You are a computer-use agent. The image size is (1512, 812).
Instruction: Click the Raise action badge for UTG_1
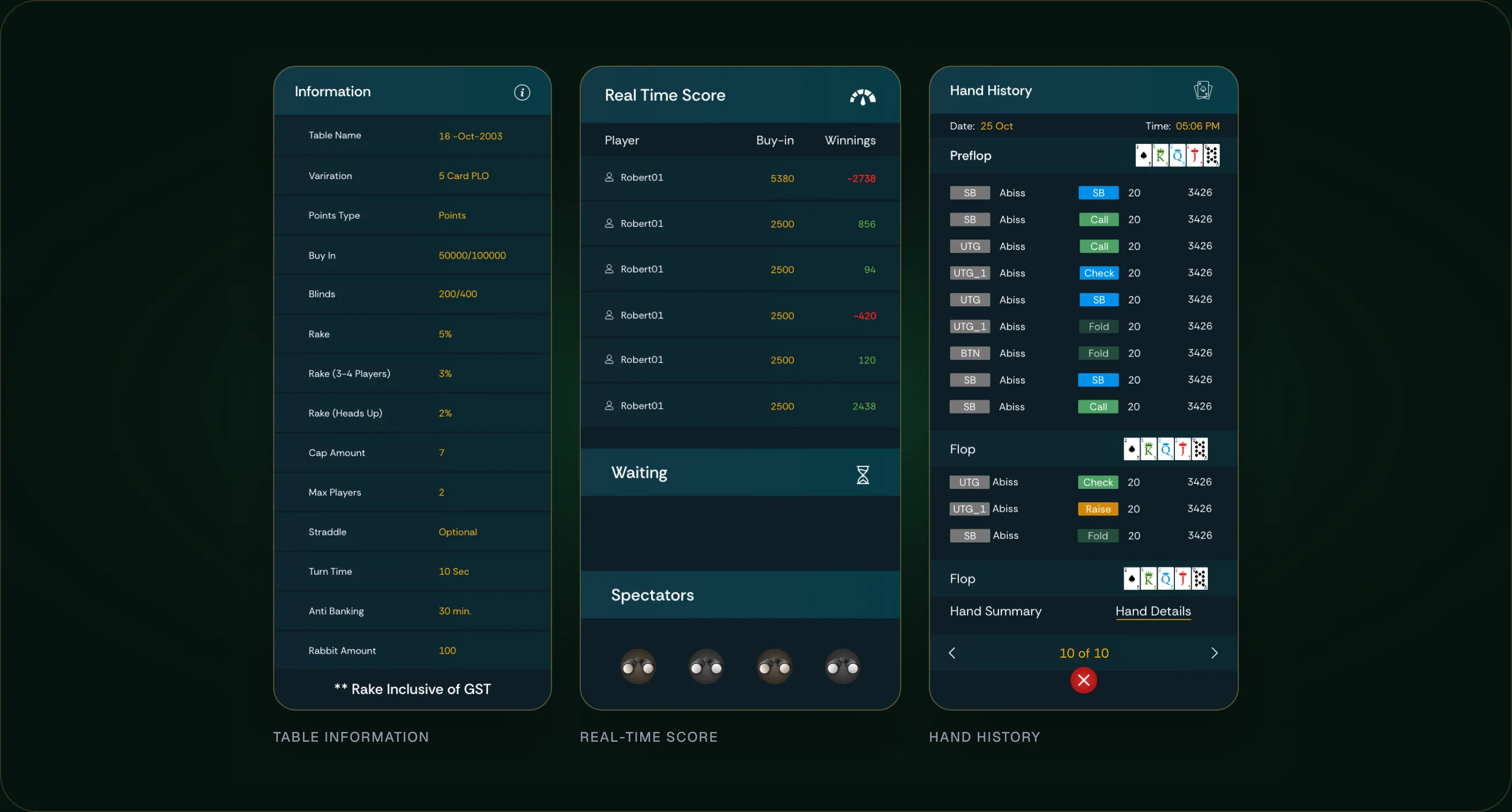click(1098, 509)
